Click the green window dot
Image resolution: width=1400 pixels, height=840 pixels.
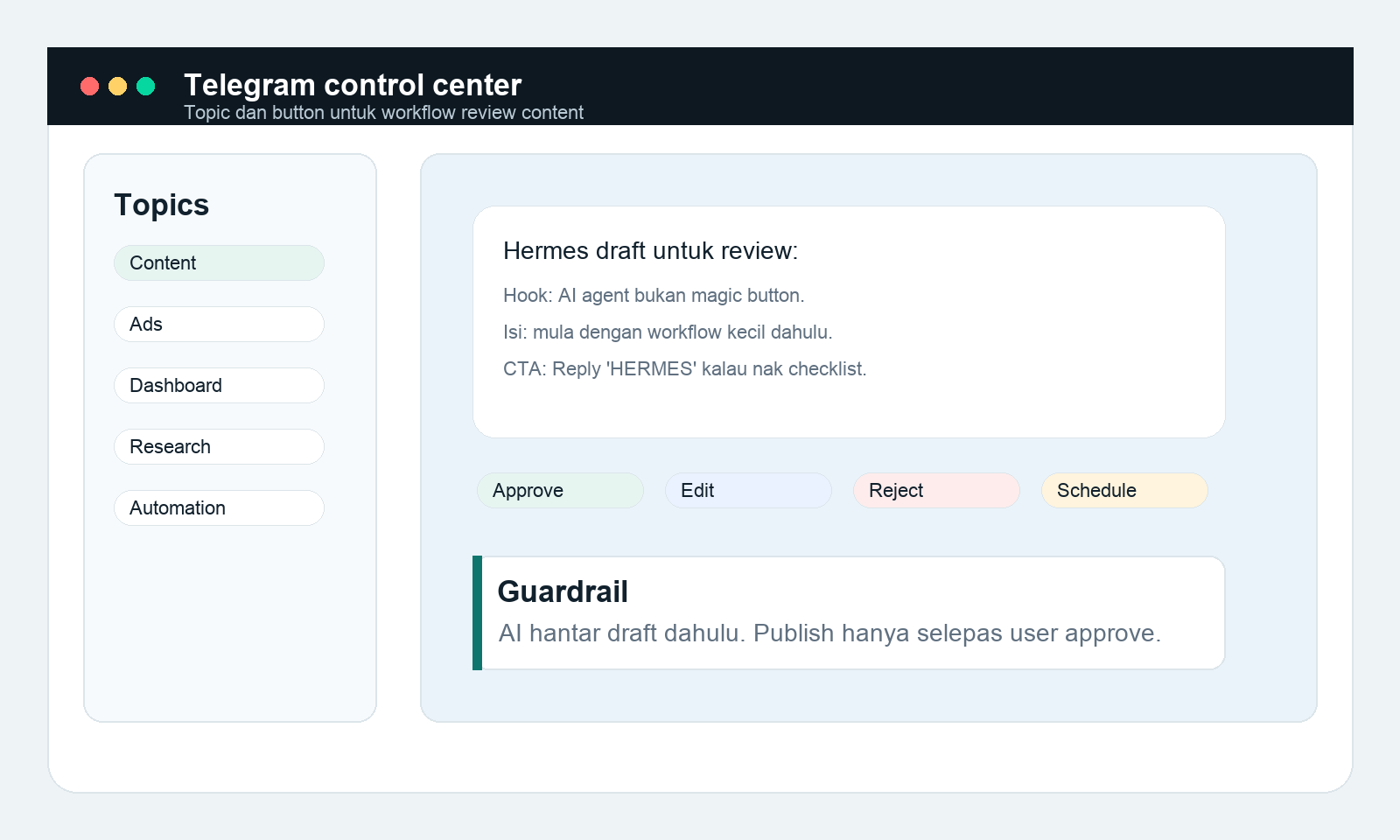[145, 86]
